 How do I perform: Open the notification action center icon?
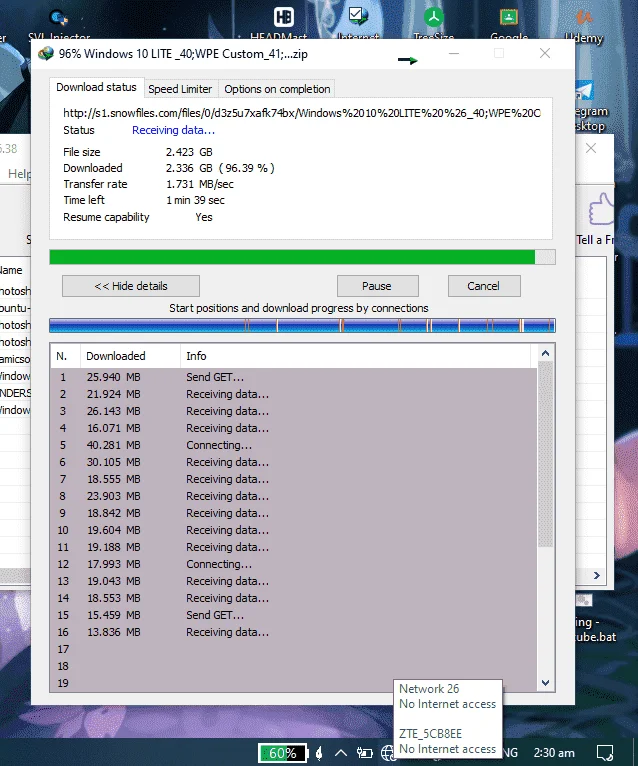(605, 753)
